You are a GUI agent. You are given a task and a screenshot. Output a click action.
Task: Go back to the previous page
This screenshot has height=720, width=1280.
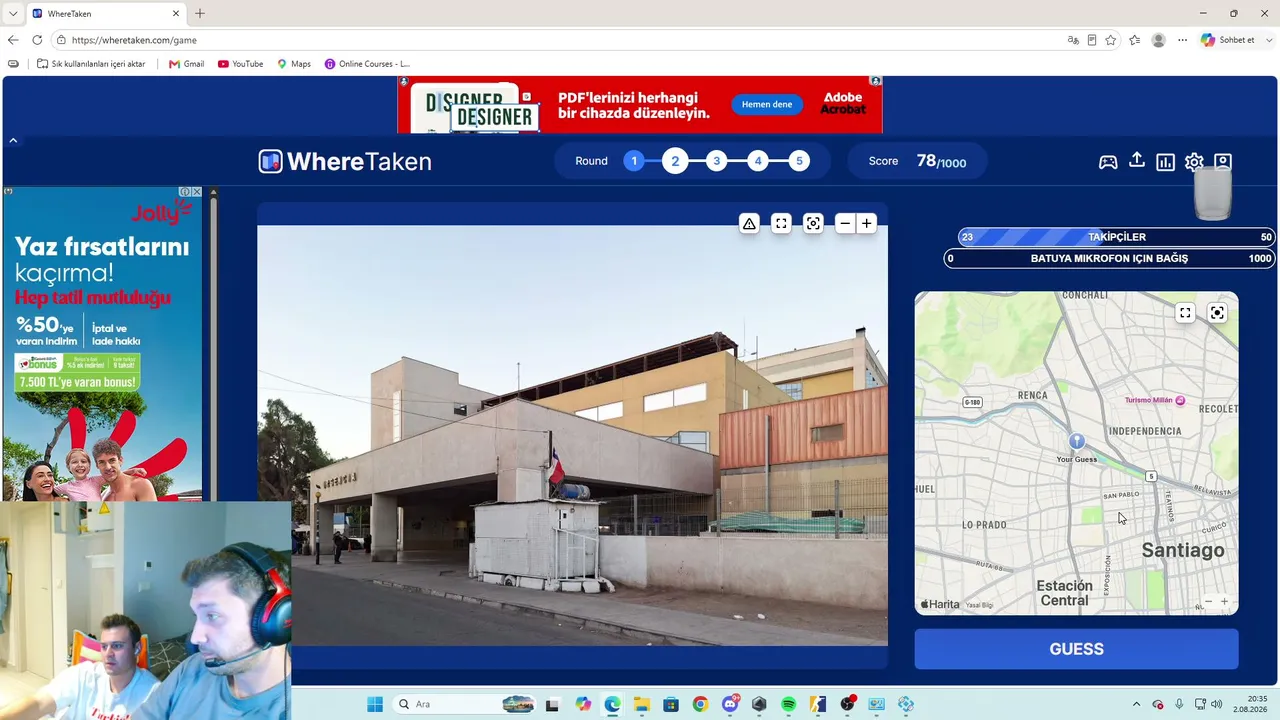13,40
